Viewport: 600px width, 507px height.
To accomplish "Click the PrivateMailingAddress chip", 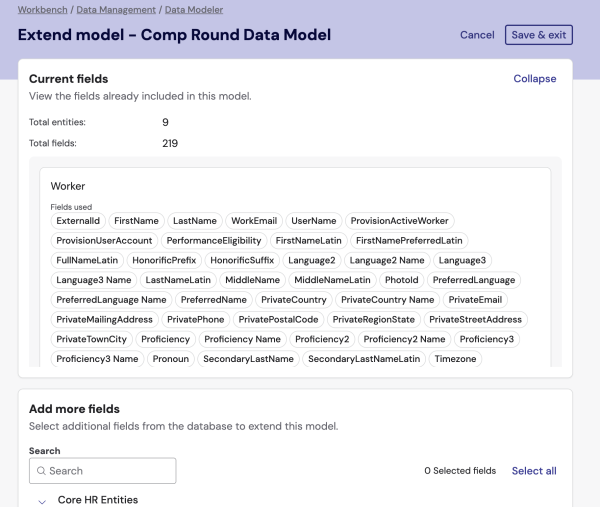I will point(105,320).
